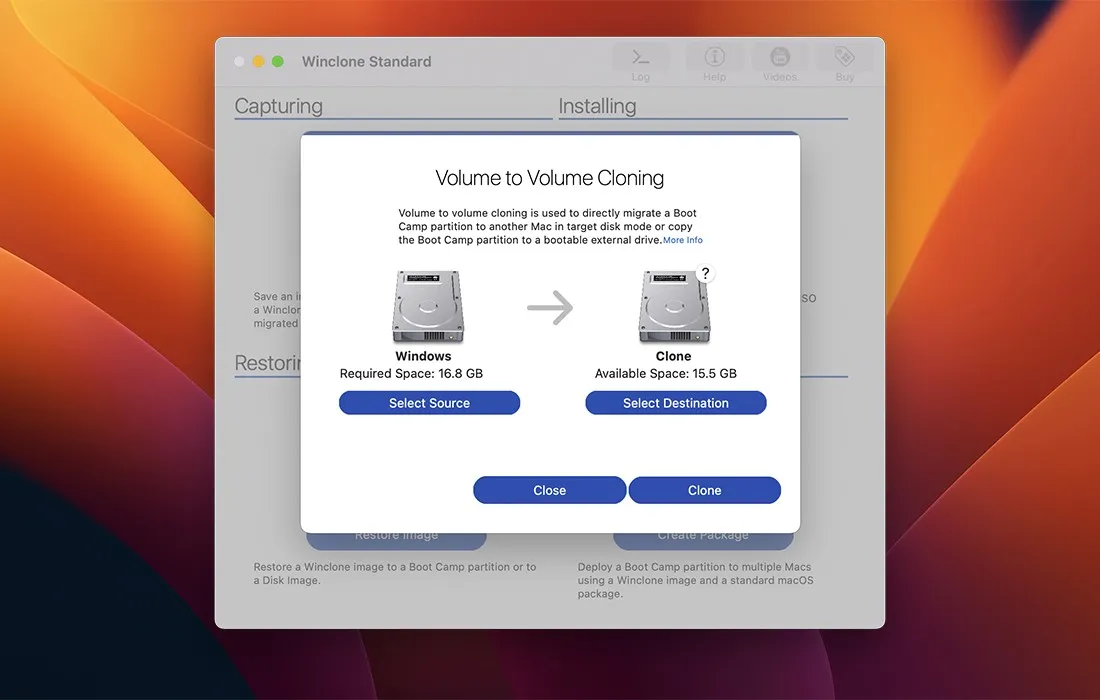Screen dimensions: 1100x700
Task: Click the Select Source button
Action: [x=429, y=402]
